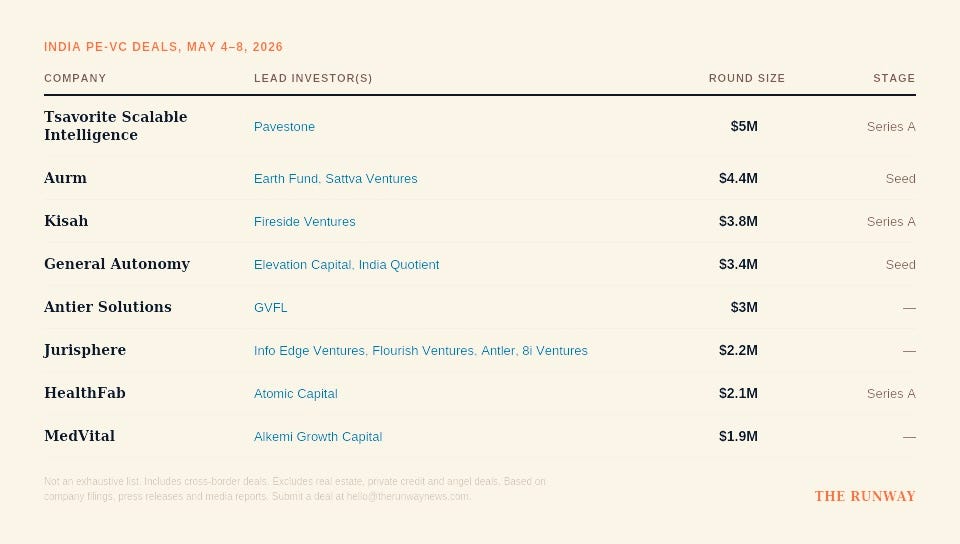Open the GVFL investor link
The width and height of the screenshot is (960, 544).
click(271, 308)
